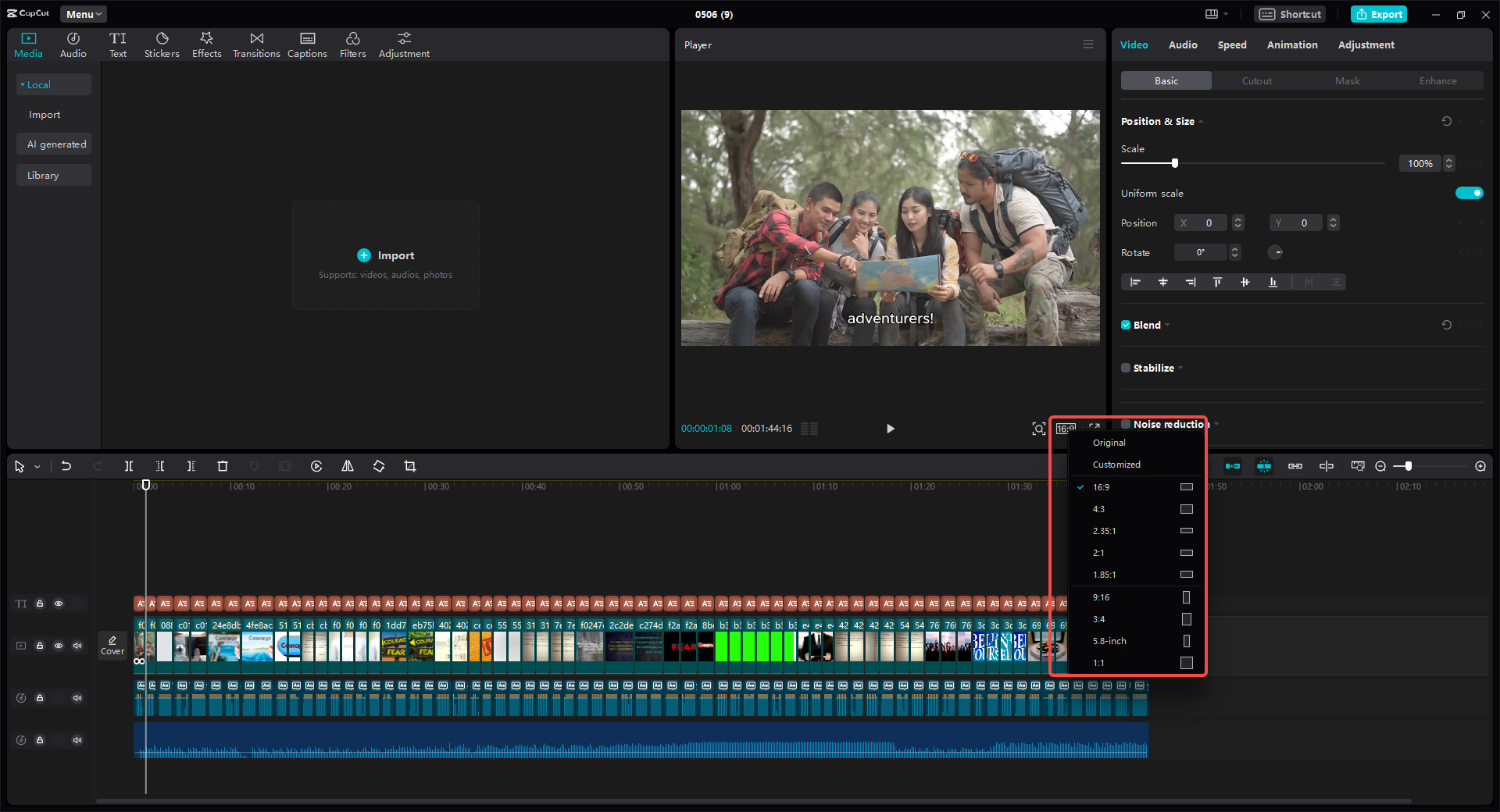The image size is (1500, 812).
Task: Click the Cover thumbnail on the timeline
Action: click(x=112, y=646)
